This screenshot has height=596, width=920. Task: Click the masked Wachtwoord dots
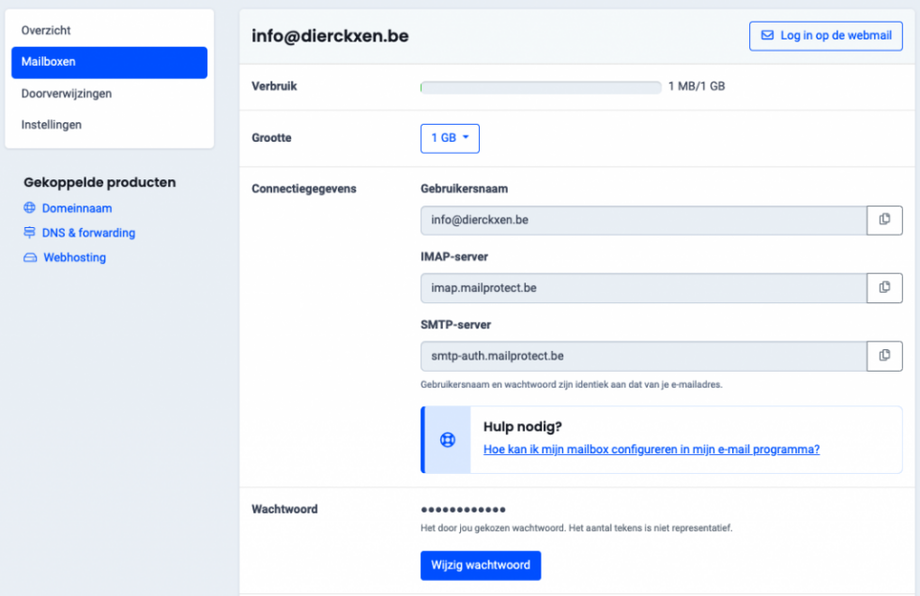(463, 509)
